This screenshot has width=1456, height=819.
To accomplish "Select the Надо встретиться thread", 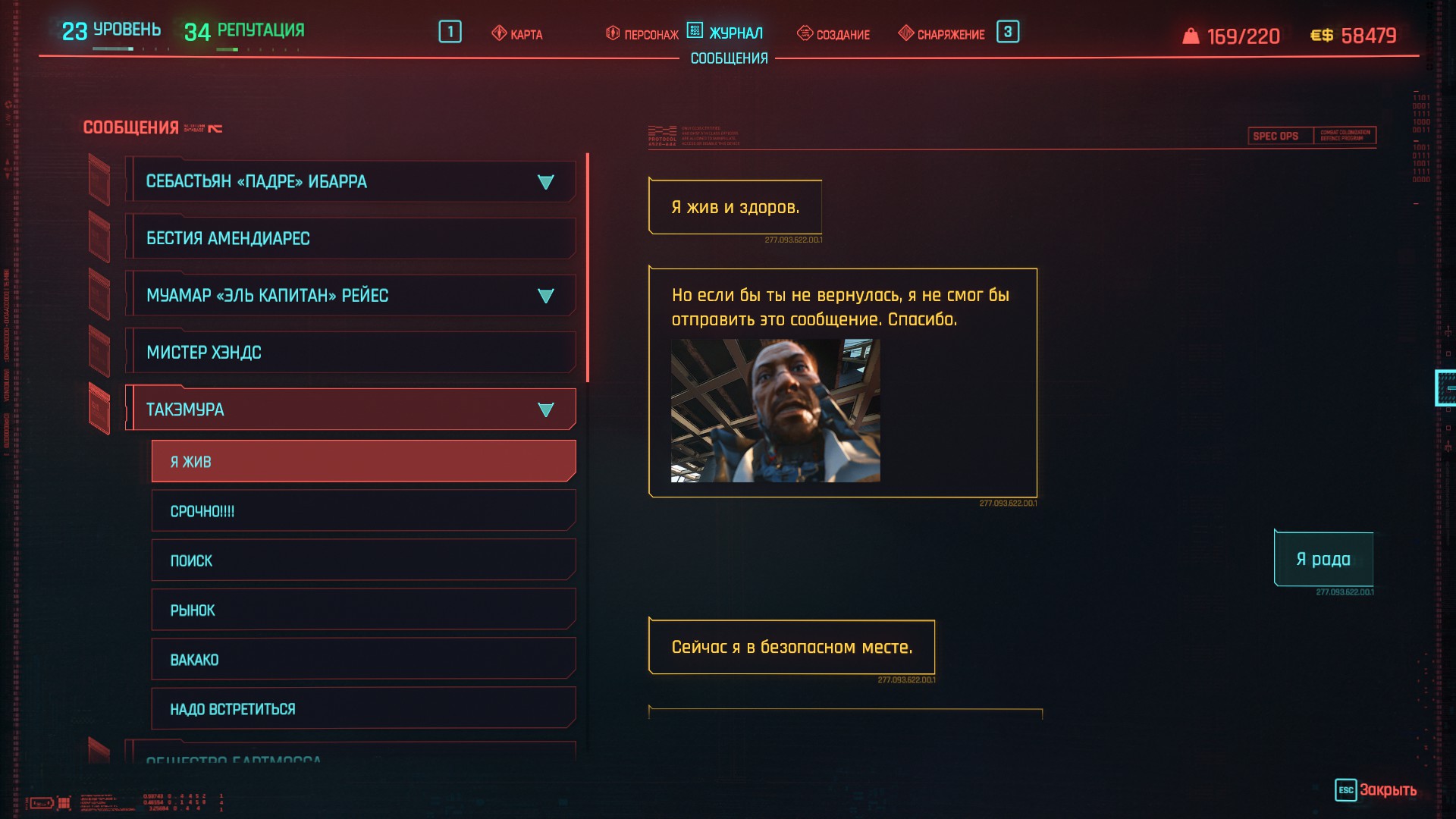I will coord(364,709).
